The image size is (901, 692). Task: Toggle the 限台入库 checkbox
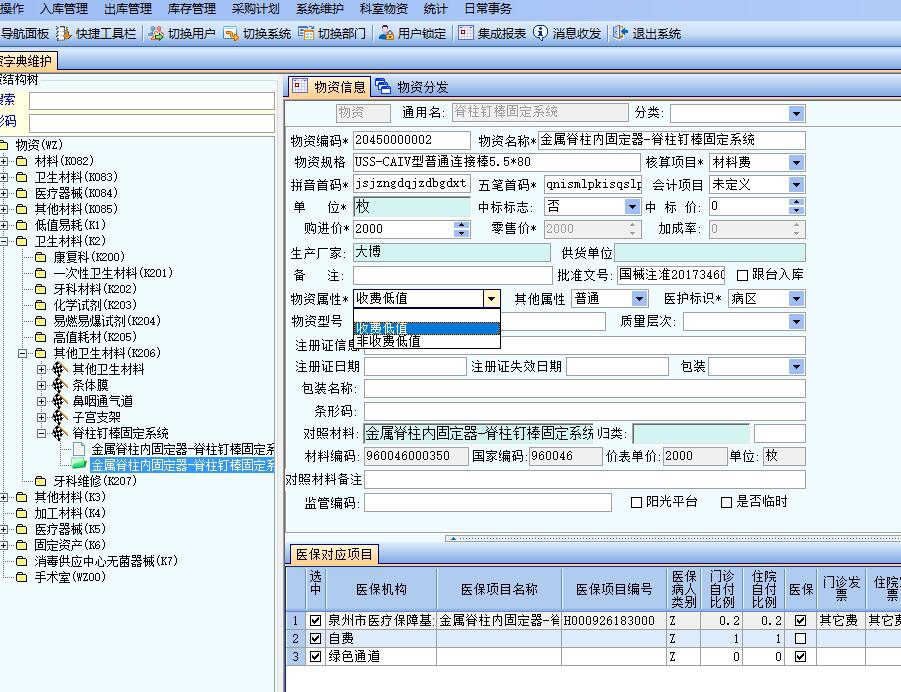point(742,275)
